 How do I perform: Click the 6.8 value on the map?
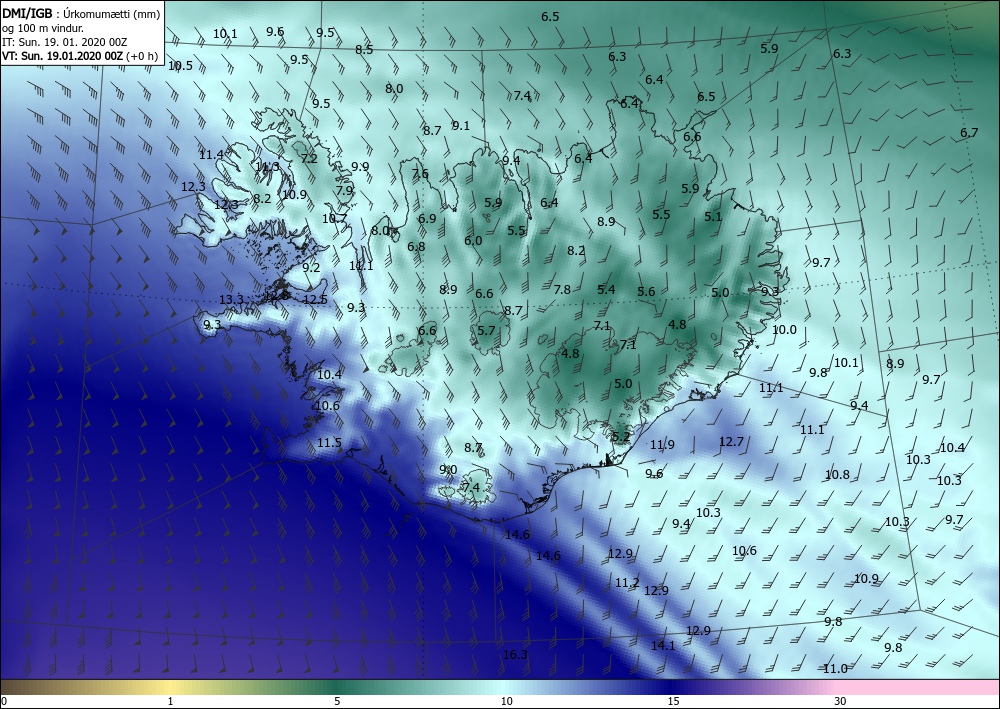pyautogui.click(x=416, y=246)
